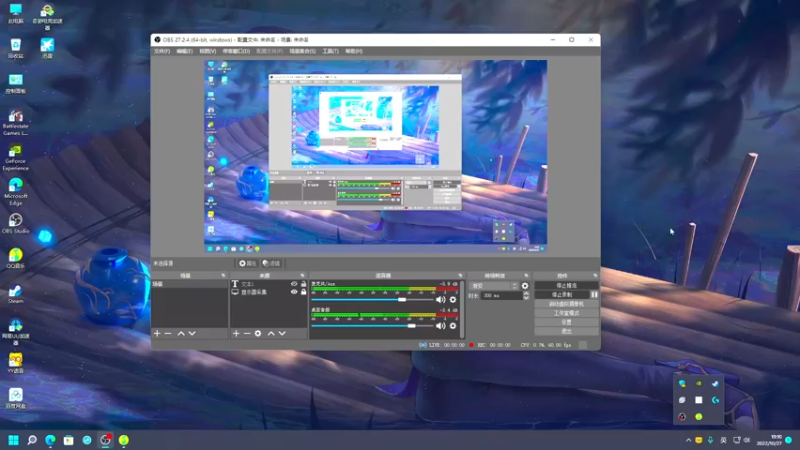The image size is (800, 450).
Task: Select the 显示器采集 display capture source row
Action: [269, 292]
